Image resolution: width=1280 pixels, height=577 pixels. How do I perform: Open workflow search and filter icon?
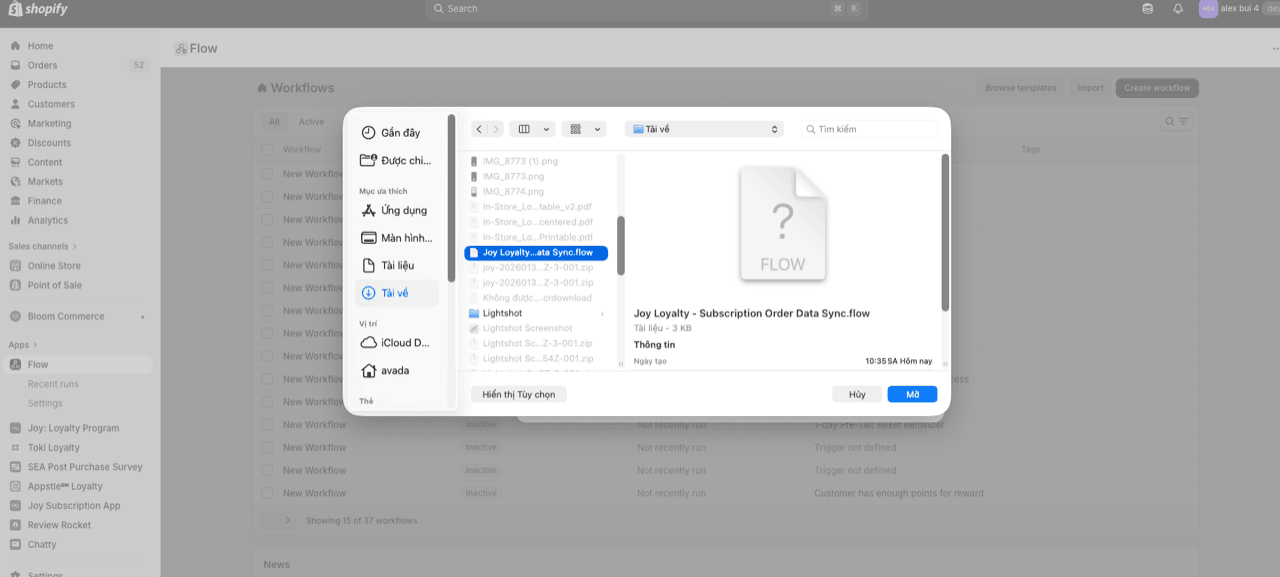(x=1177, y=122)
